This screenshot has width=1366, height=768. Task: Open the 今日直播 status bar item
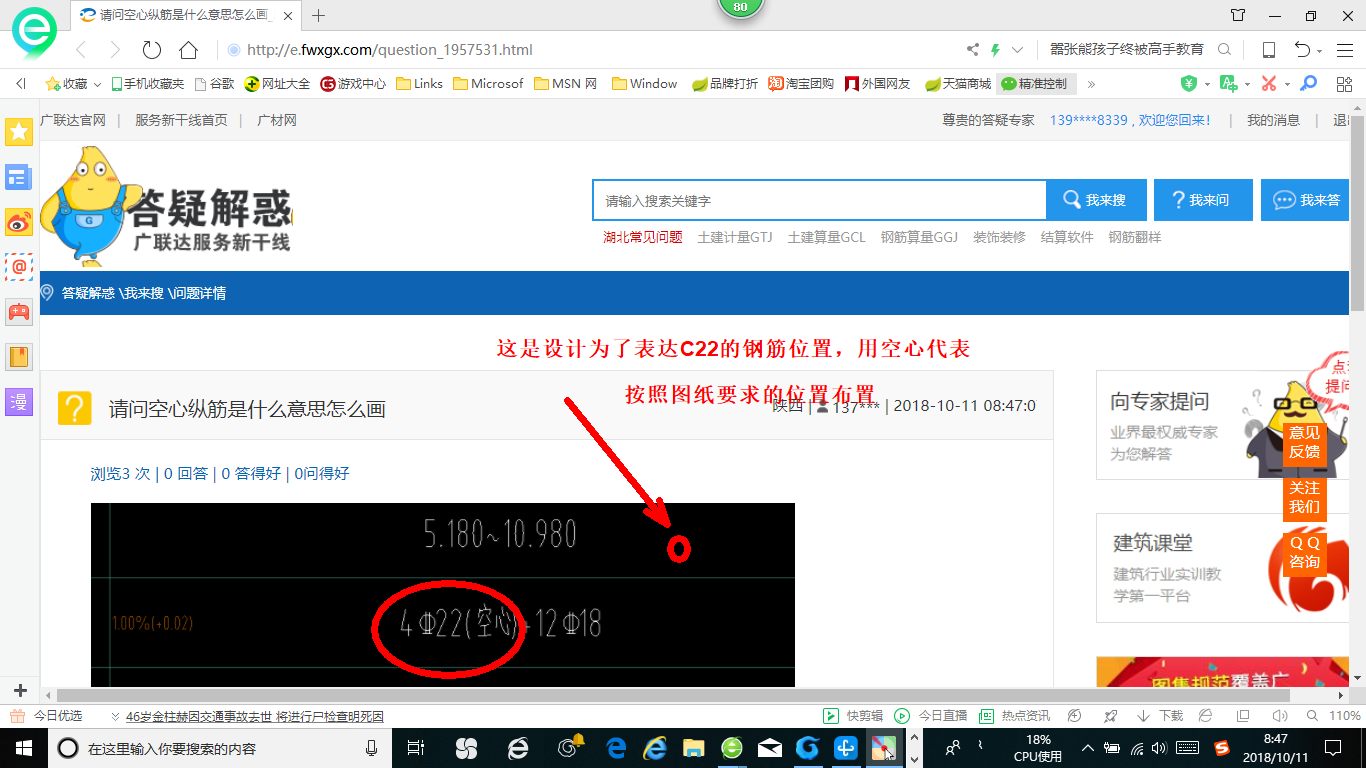pyautogui.click(x=931, y=716)
